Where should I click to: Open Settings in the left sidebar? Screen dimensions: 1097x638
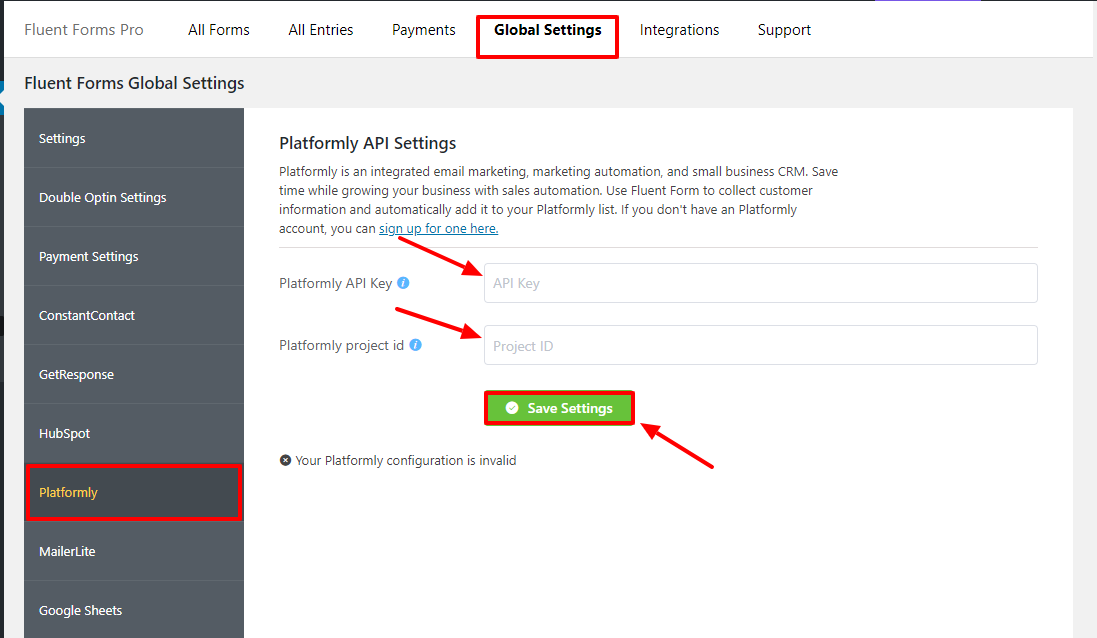62,138
